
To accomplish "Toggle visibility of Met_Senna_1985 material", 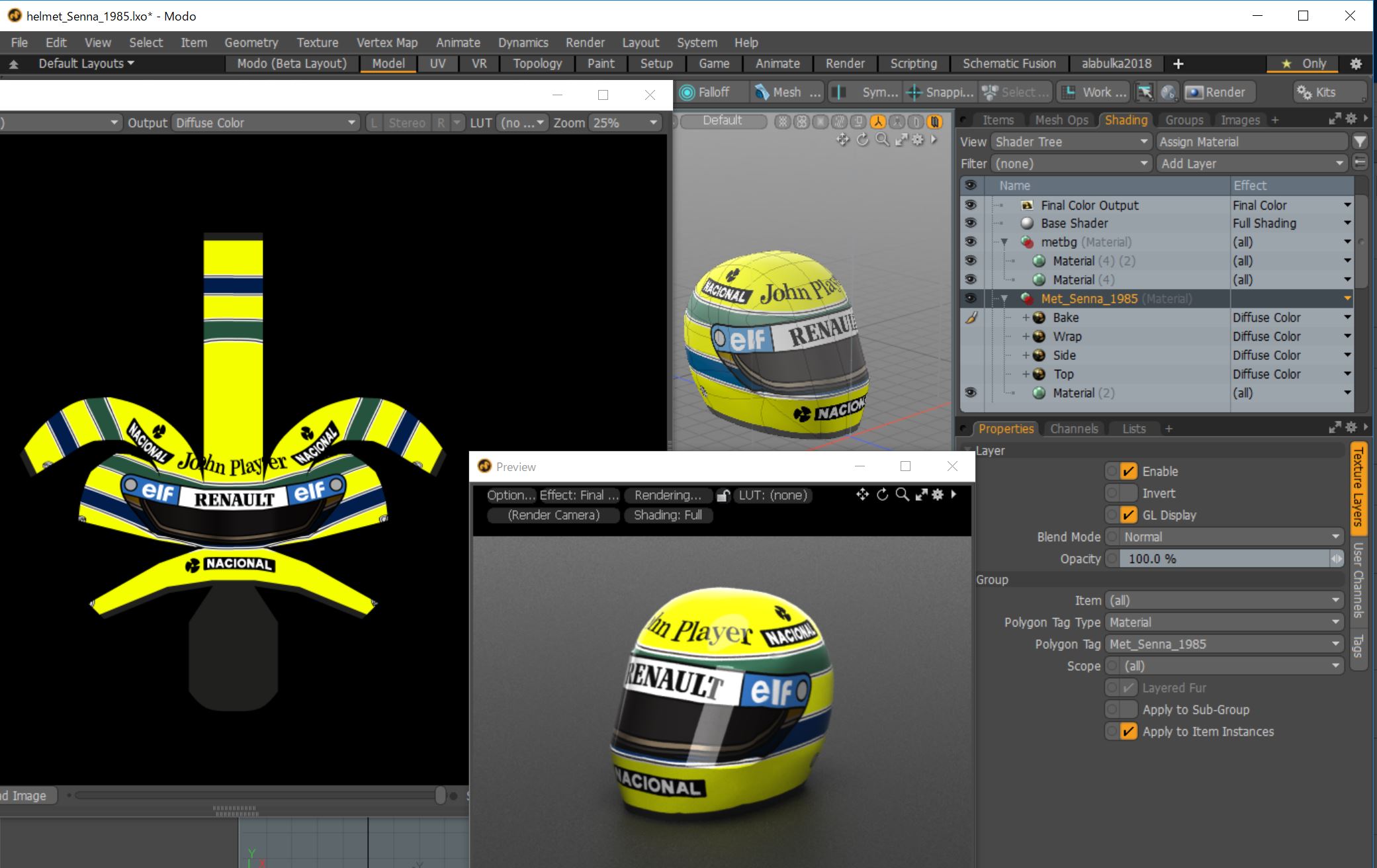I will click(971, 298).
